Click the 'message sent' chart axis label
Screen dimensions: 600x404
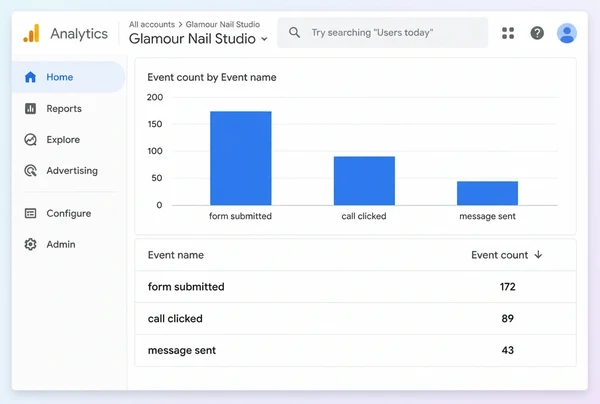point(487,216)
